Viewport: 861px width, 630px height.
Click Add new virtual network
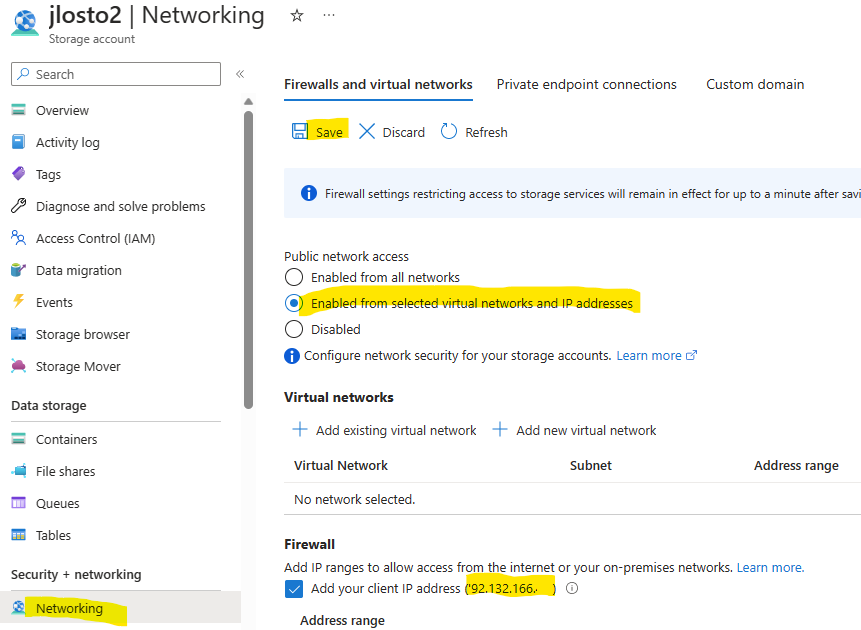click(x=586, y=431)
